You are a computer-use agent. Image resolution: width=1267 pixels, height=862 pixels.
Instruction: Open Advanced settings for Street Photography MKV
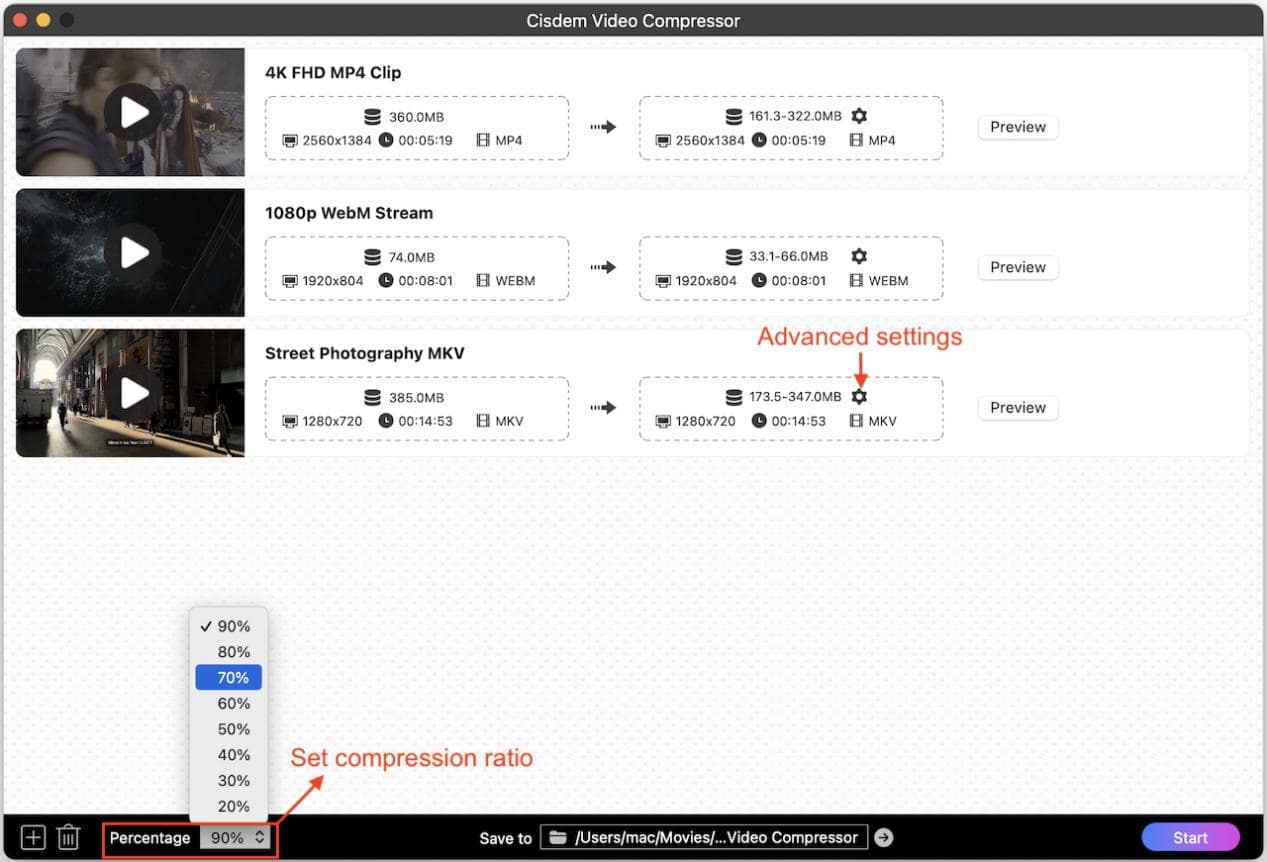click(x=858, y=396)
